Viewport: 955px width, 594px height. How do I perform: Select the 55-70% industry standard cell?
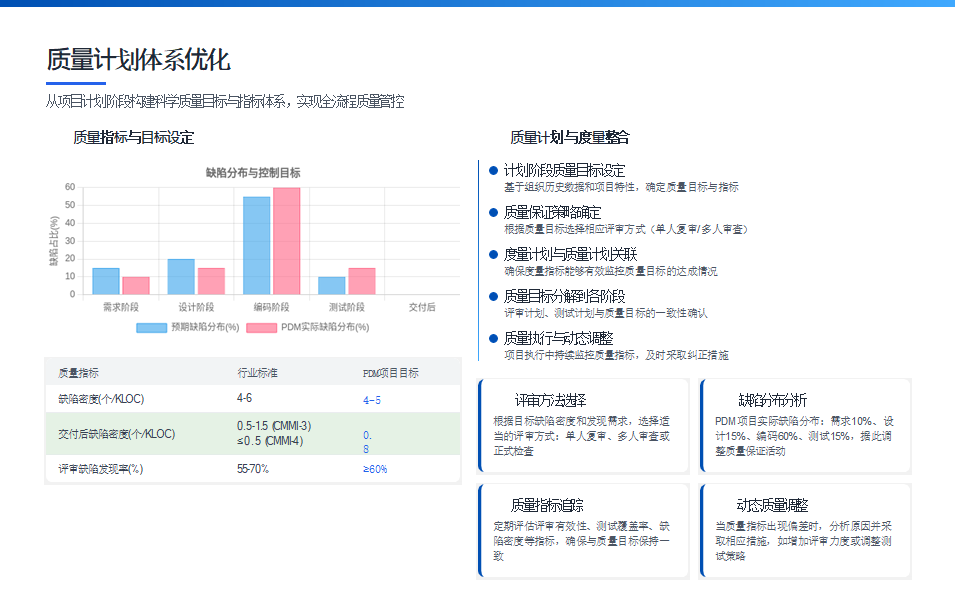click(x=253, y=468)
